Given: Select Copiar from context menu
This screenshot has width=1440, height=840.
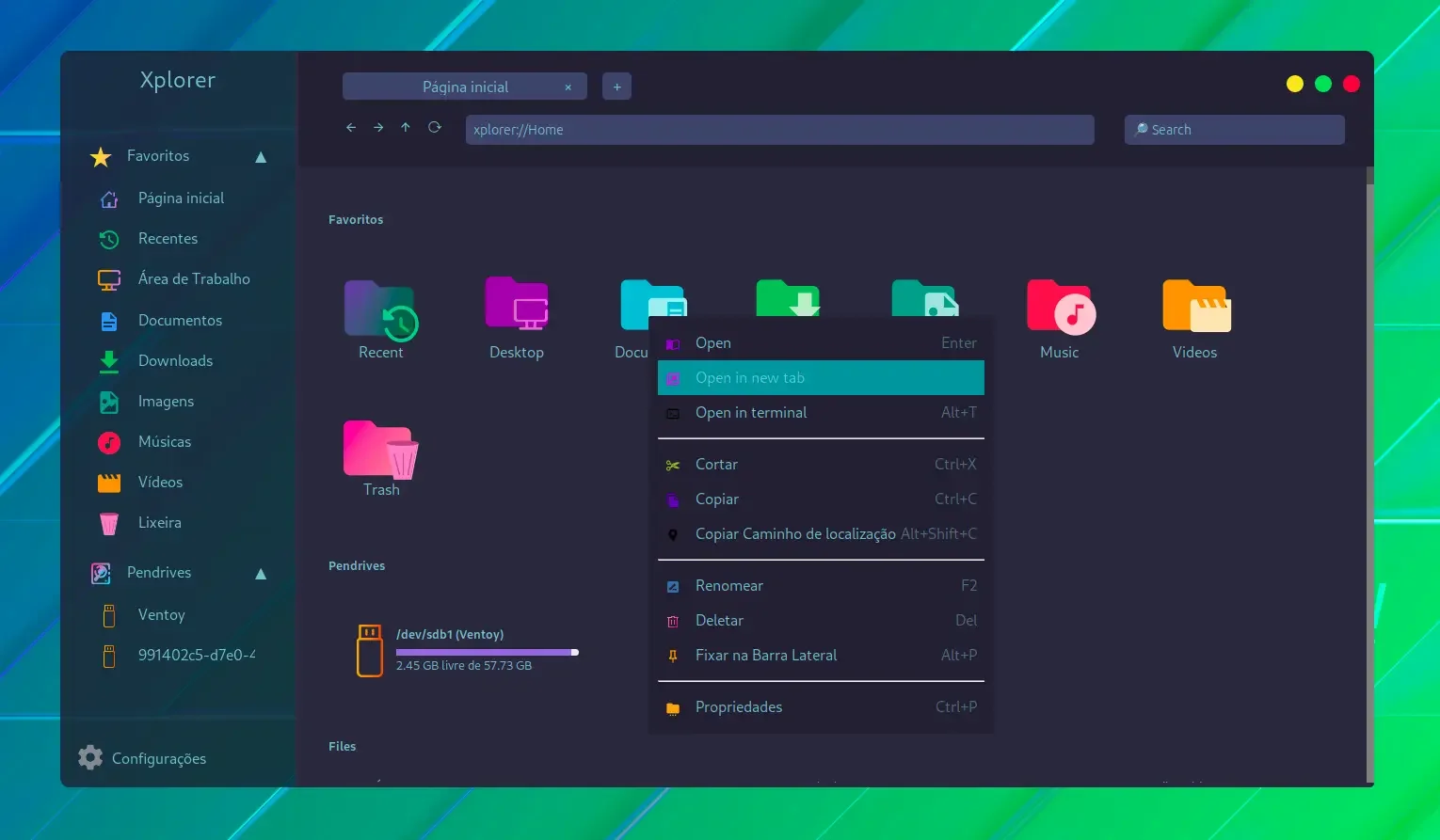Looking at the screenshot, I should point(821,499).
